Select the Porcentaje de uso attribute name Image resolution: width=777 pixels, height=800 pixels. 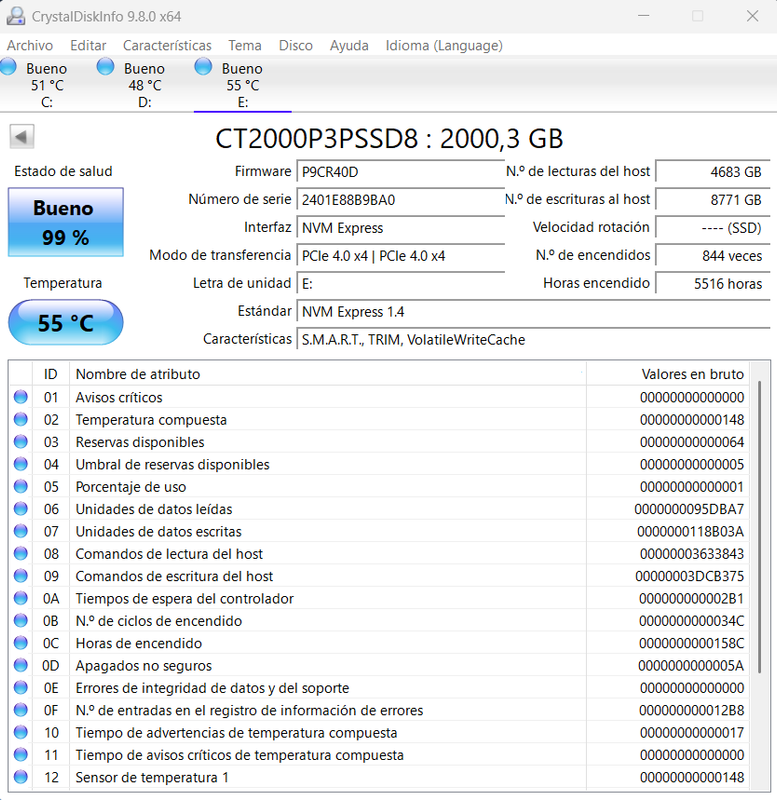click(x=131, y=487)
